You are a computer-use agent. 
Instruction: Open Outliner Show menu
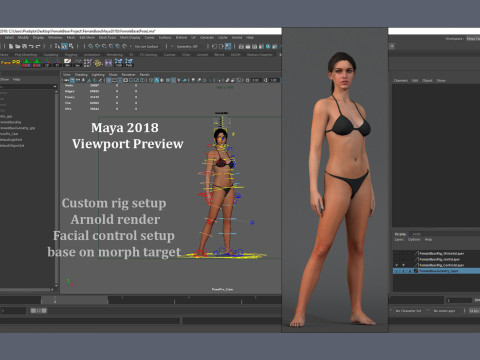click(4, 80)
